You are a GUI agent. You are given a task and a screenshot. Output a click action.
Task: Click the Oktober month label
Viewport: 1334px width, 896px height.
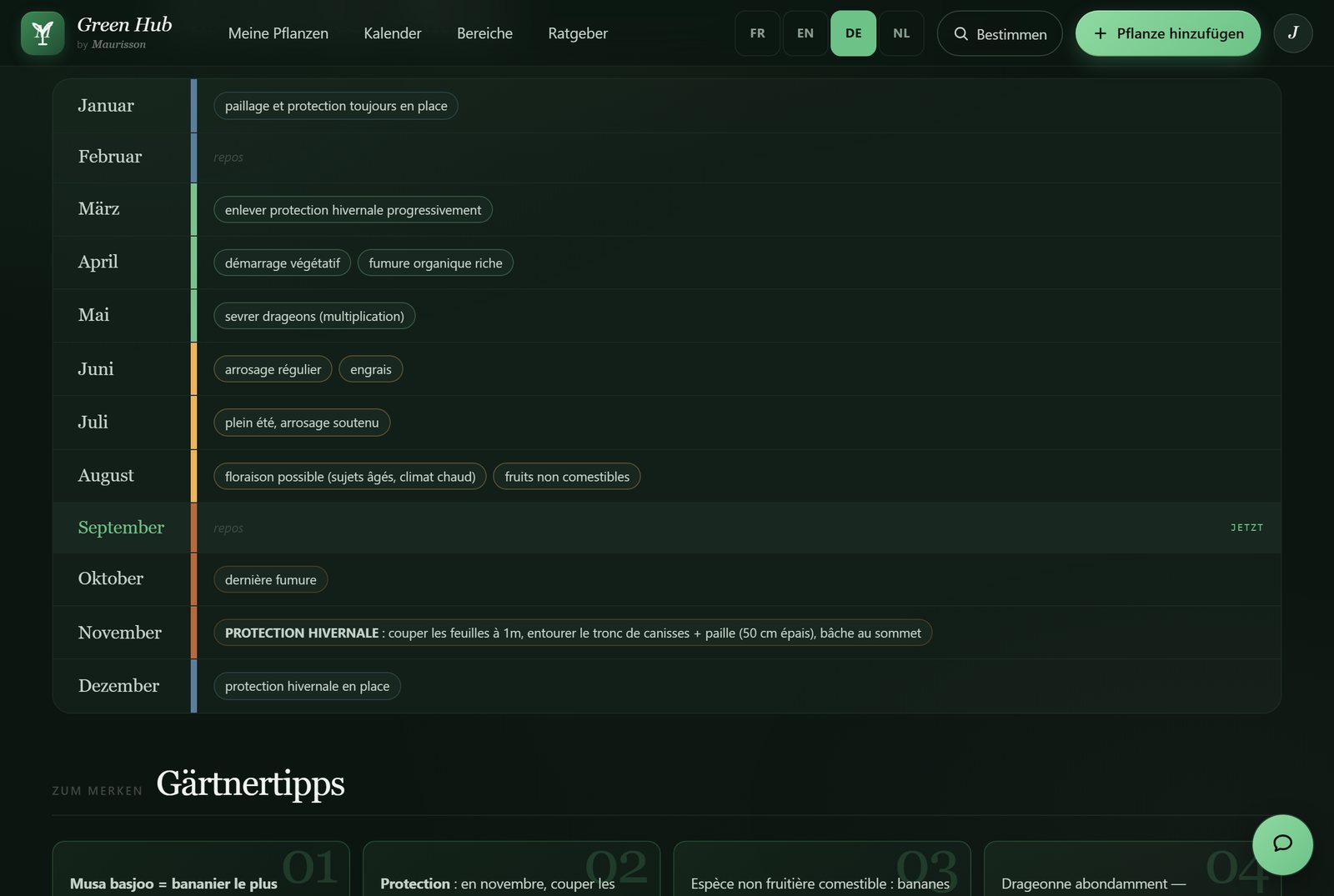(111, 578)
